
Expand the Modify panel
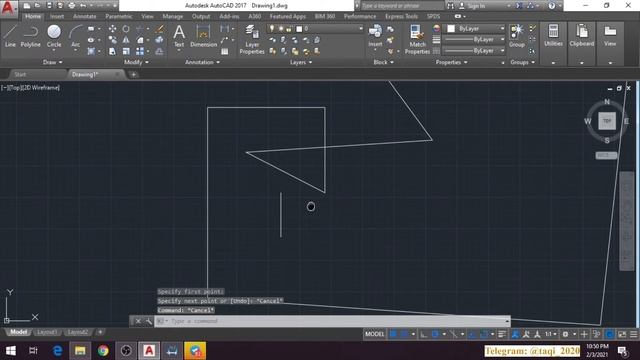(x=136, y=62)
